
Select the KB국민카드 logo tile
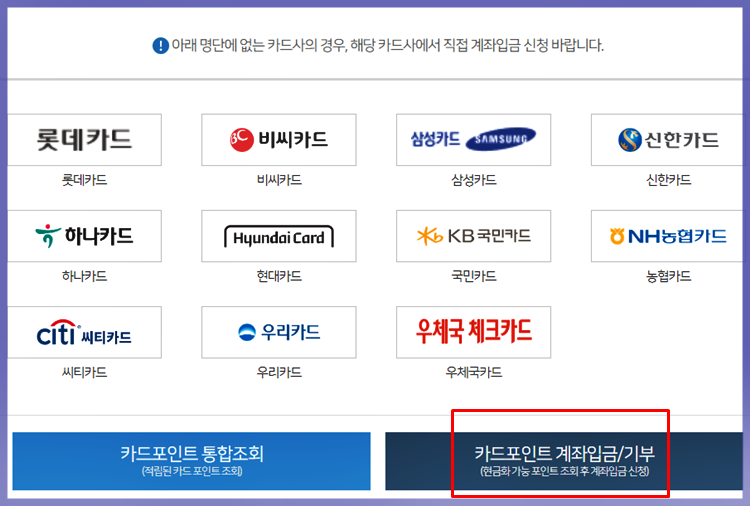474,236
